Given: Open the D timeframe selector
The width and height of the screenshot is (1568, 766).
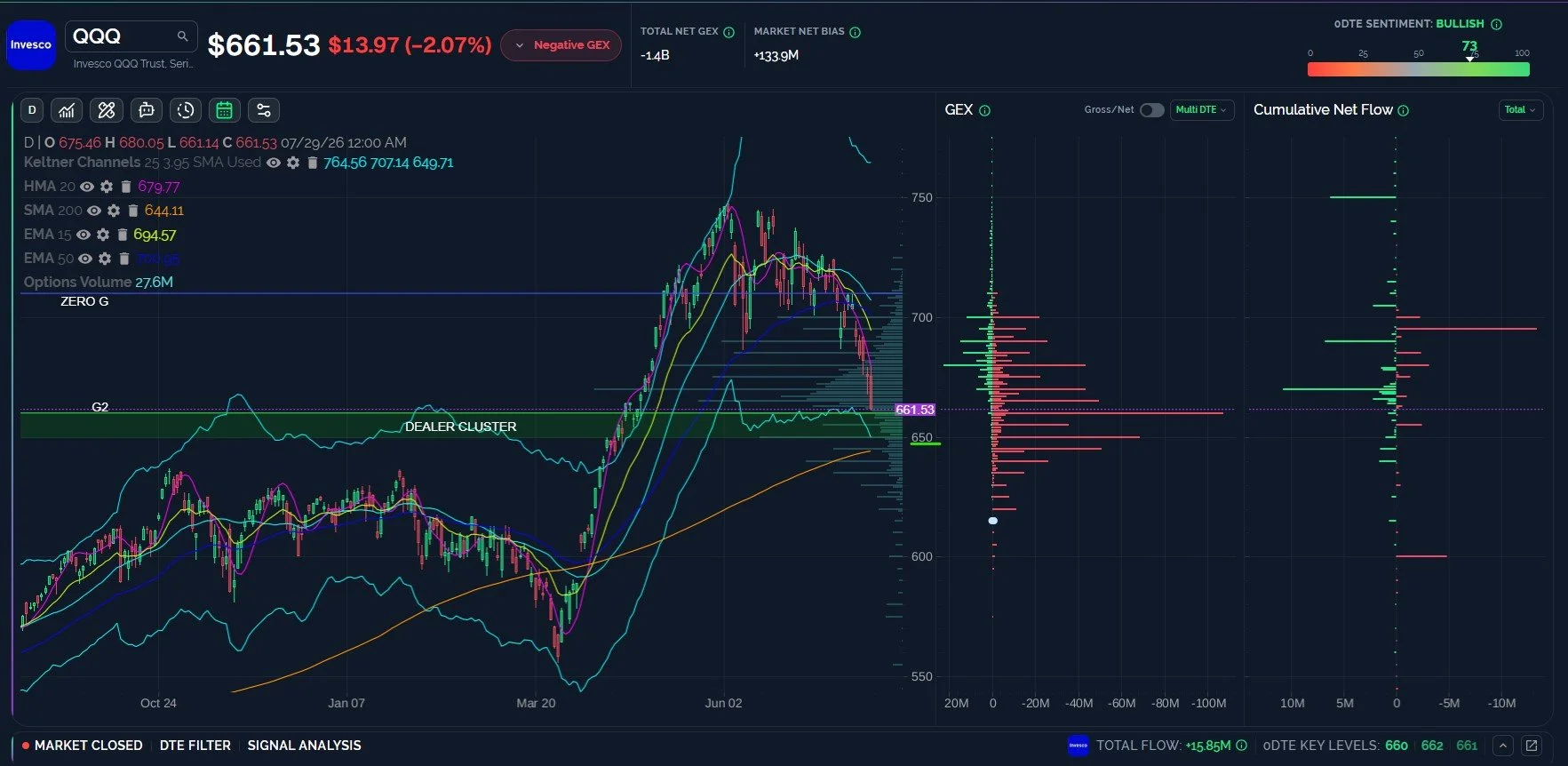Looking at the screenshot, I should coord(32,110).
